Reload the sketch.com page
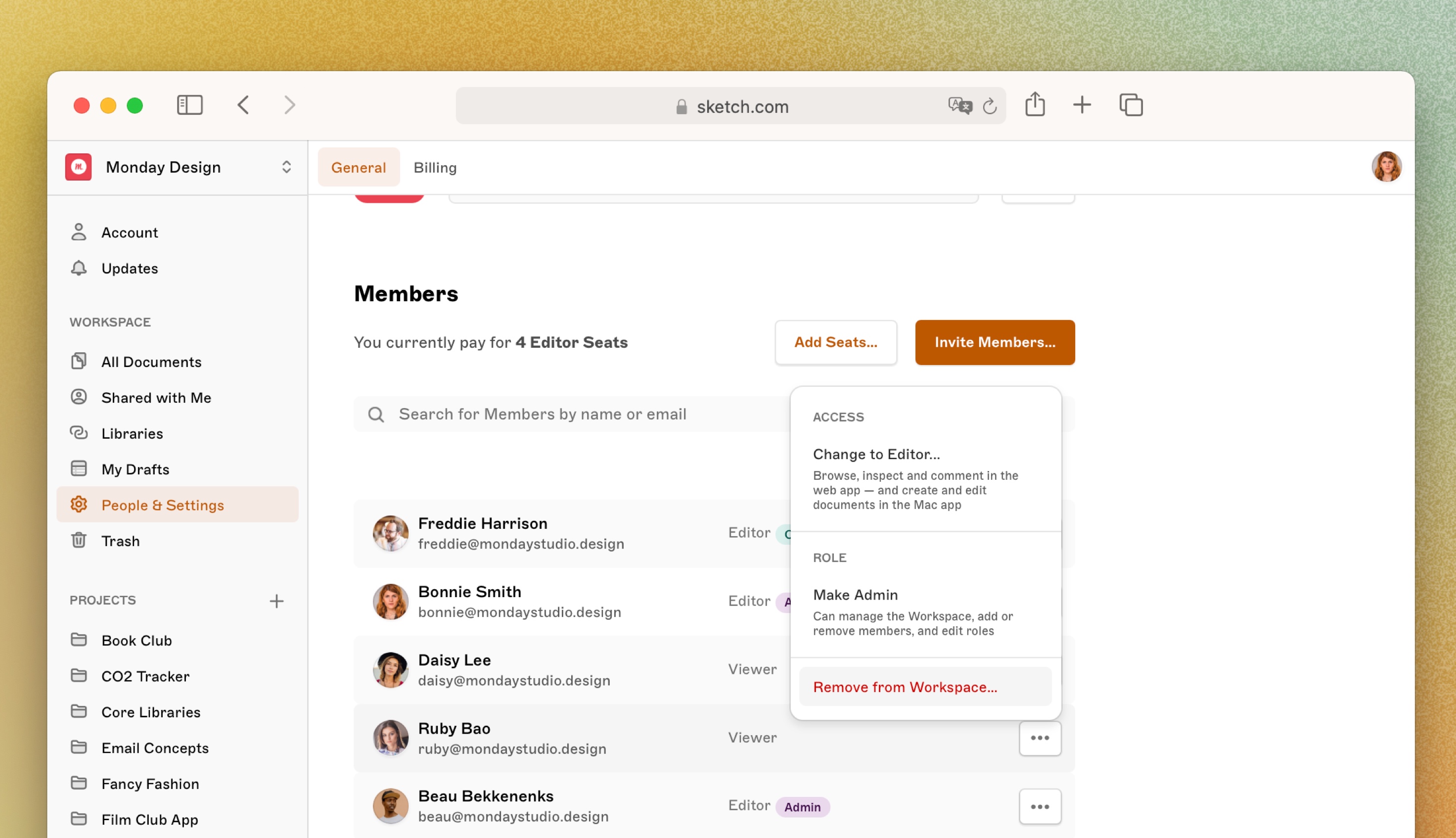Viewport: 1456px width, 838px height. [x=990, y=106]
